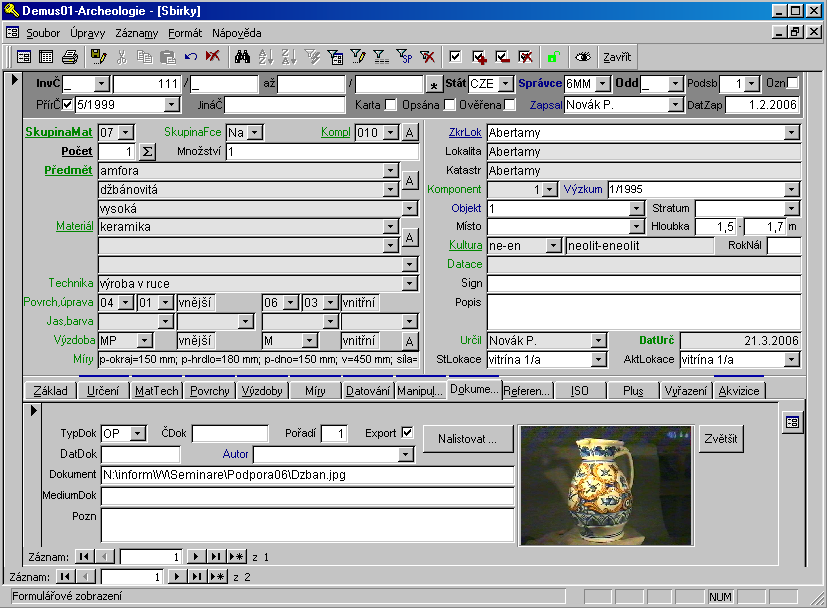Open the Výzkum 1/1995 dropdown
Screen dimensions: 827x608
(791, 189)
